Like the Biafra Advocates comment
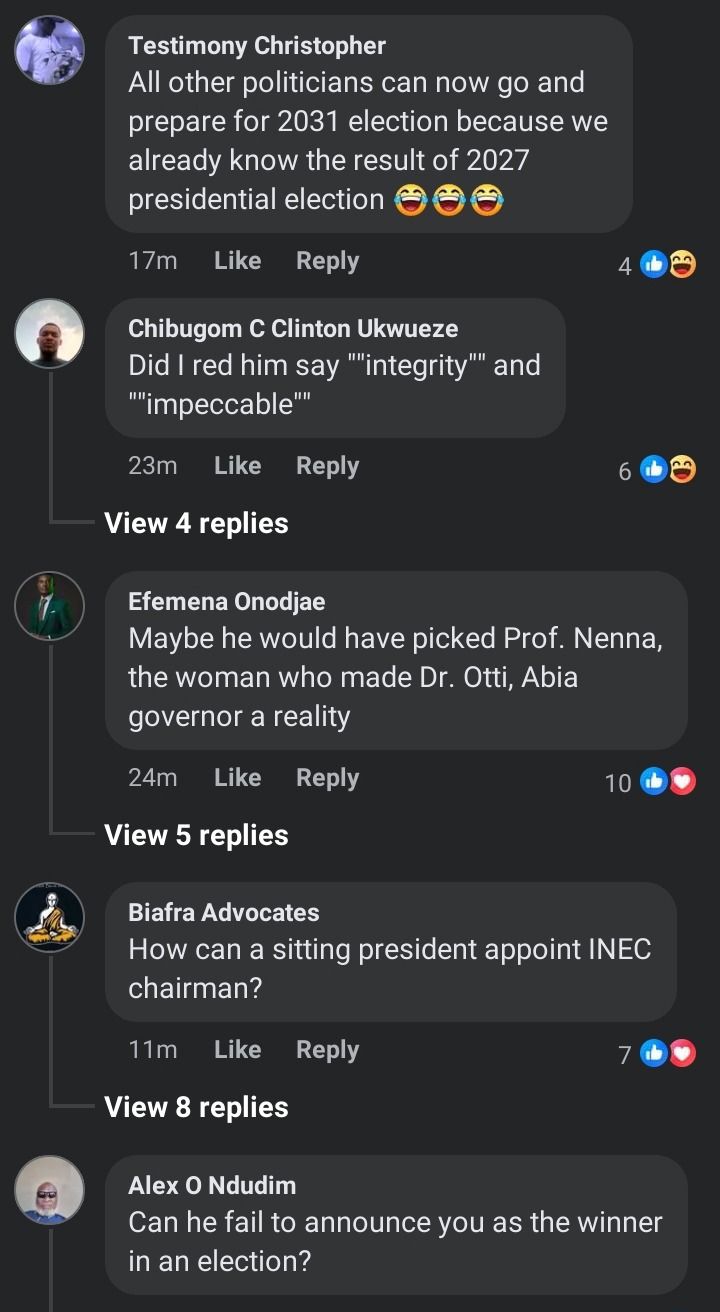Image resolution: width=720 pixels, height=1312 pixels. click(237, 1050)
